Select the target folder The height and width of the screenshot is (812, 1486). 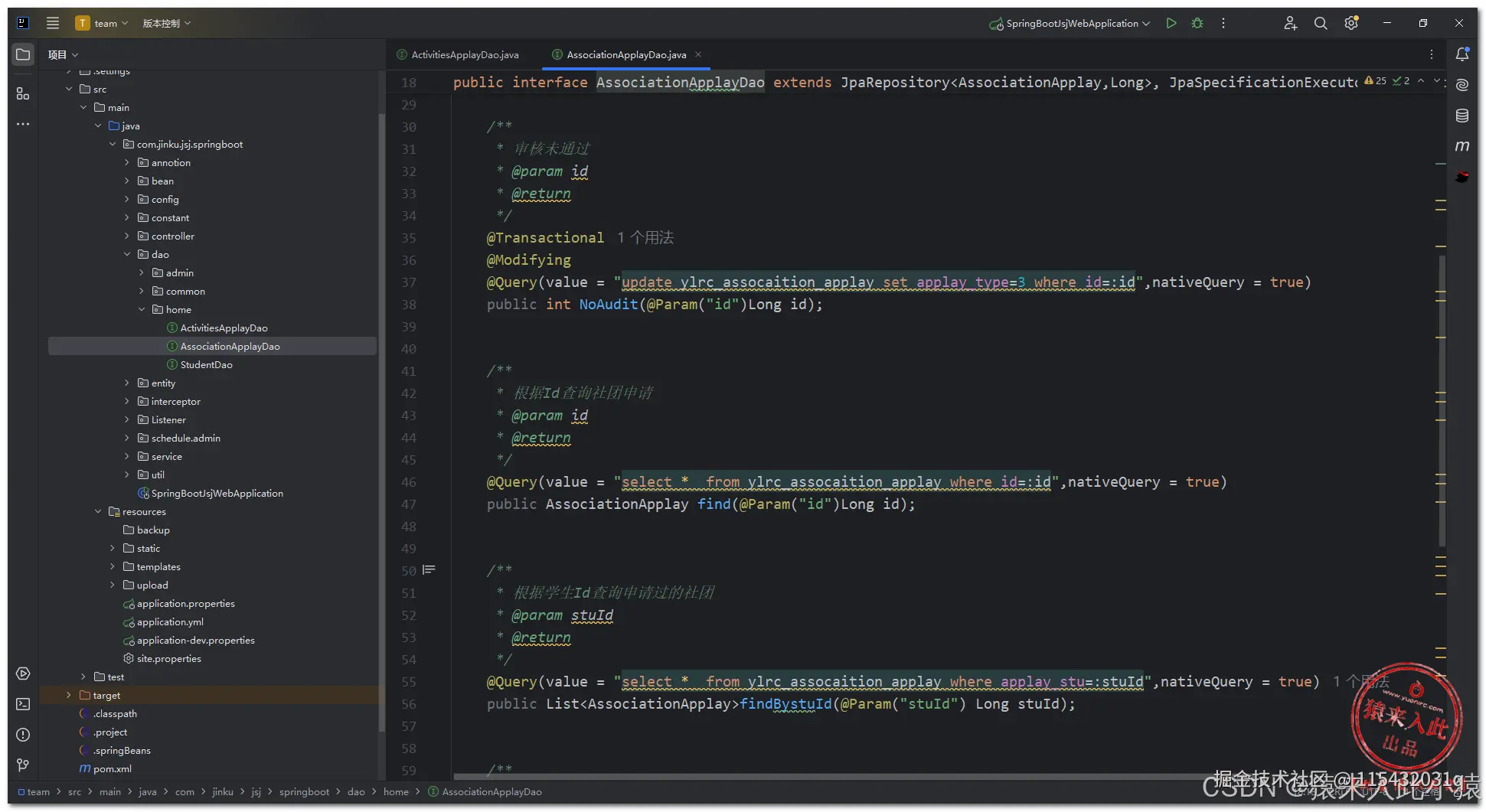pyautogui.click(x=106, y=695)
